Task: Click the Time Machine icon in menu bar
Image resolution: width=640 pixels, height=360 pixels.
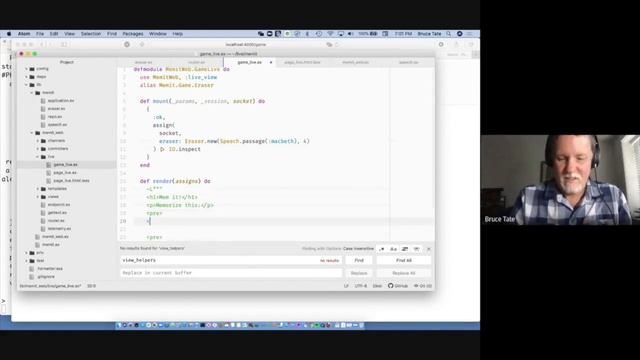Action: pos(319,34)
